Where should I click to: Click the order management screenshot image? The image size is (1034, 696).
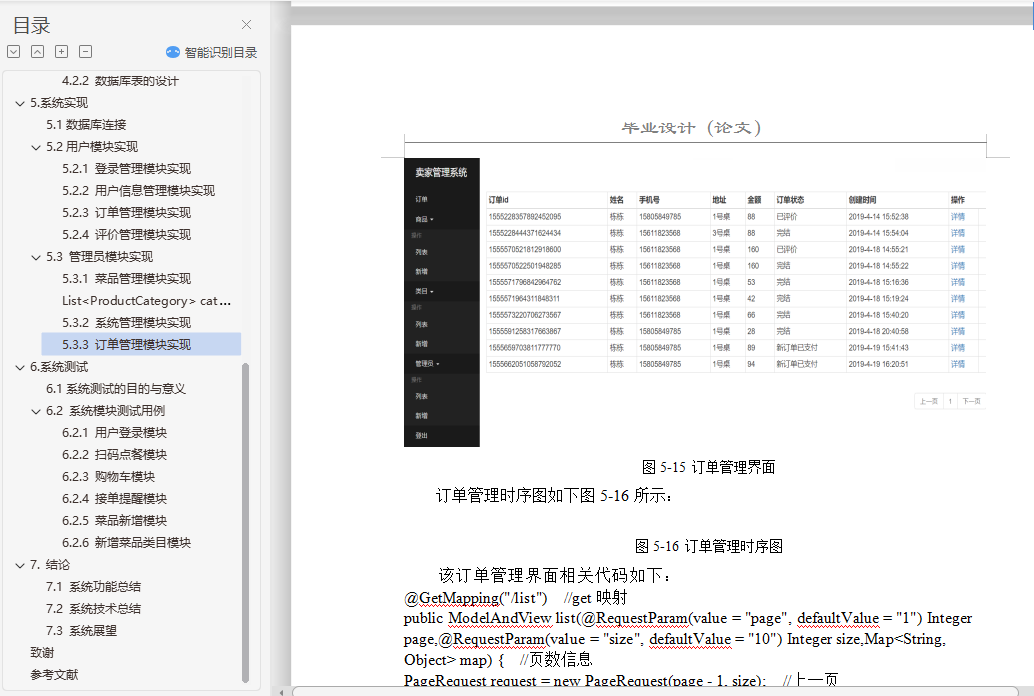coord(695,302)
